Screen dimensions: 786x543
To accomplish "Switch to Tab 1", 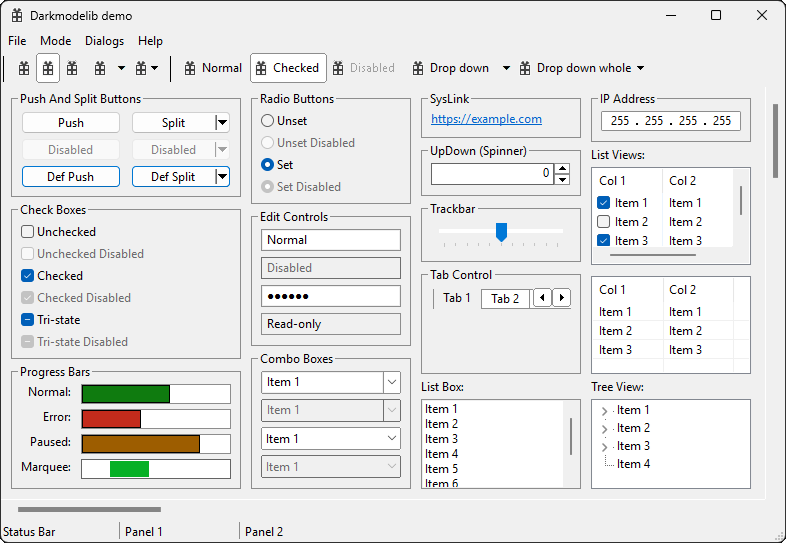I will point(457,298).
